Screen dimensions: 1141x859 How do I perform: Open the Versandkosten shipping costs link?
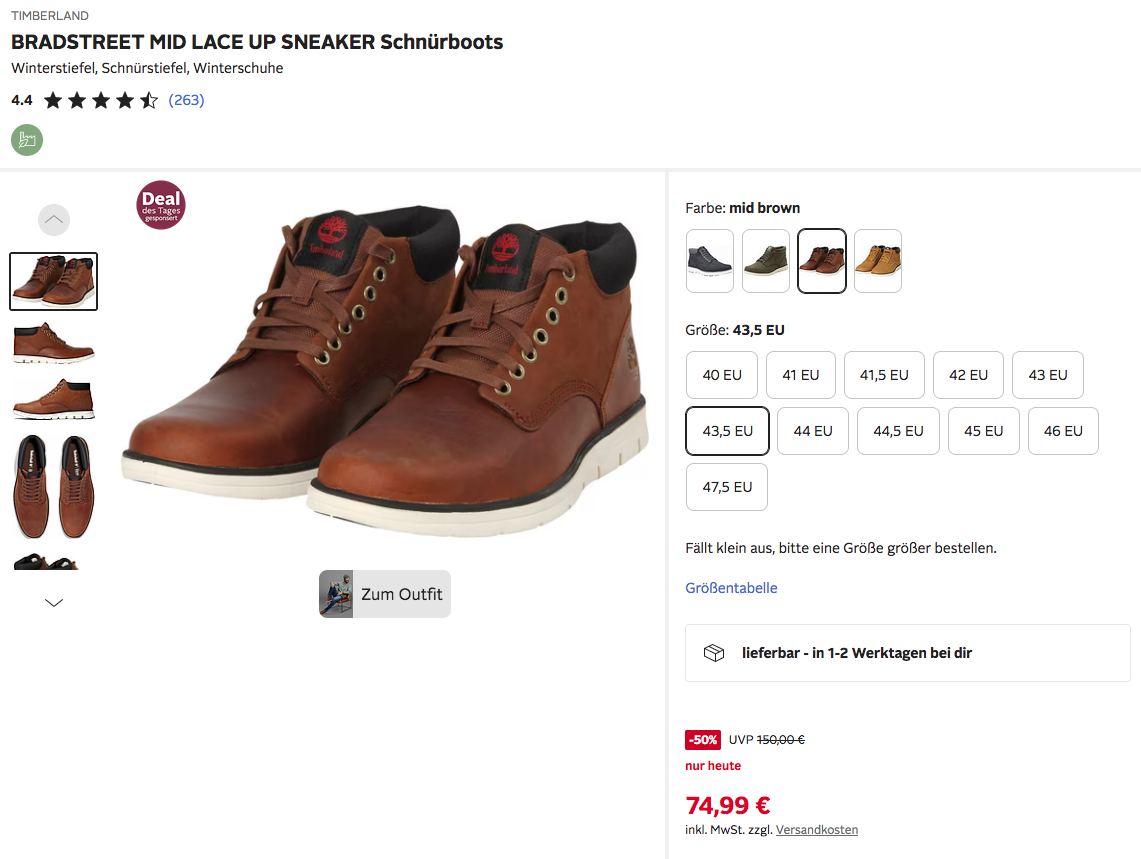816,830
